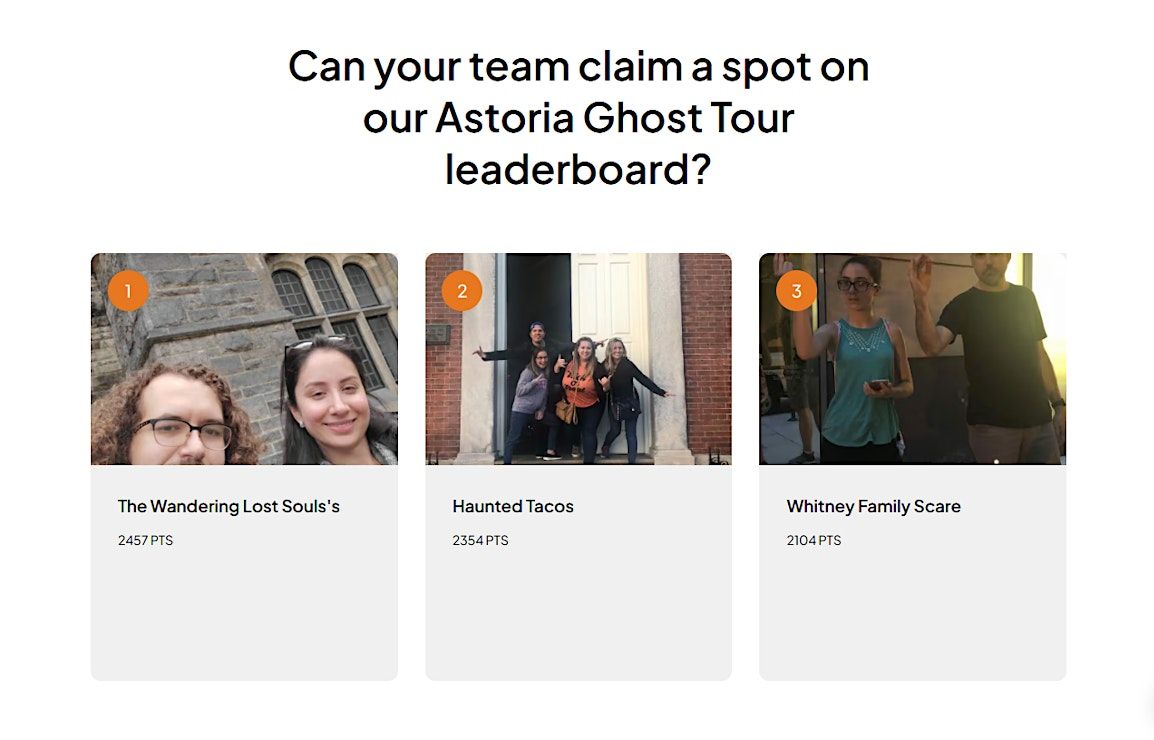Click the second place leaderboard card body
Viewport: 1154px width, 740px height.
[578, 573]
